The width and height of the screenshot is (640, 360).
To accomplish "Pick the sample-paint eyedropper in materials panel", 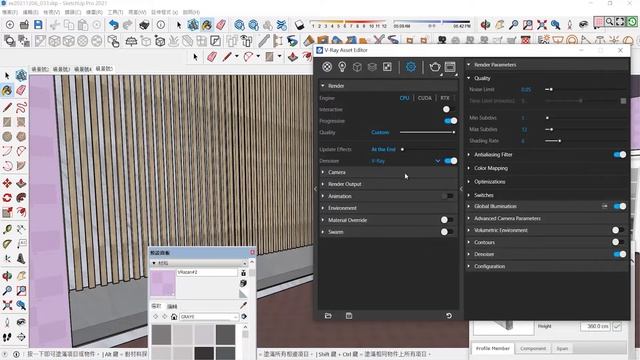I will pos(244,305).
